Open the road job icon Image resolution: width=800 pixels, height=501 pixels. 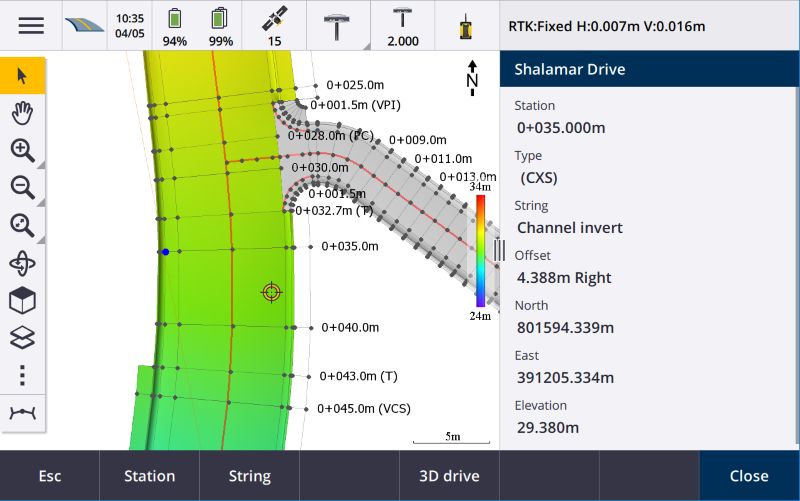[84, 25]
